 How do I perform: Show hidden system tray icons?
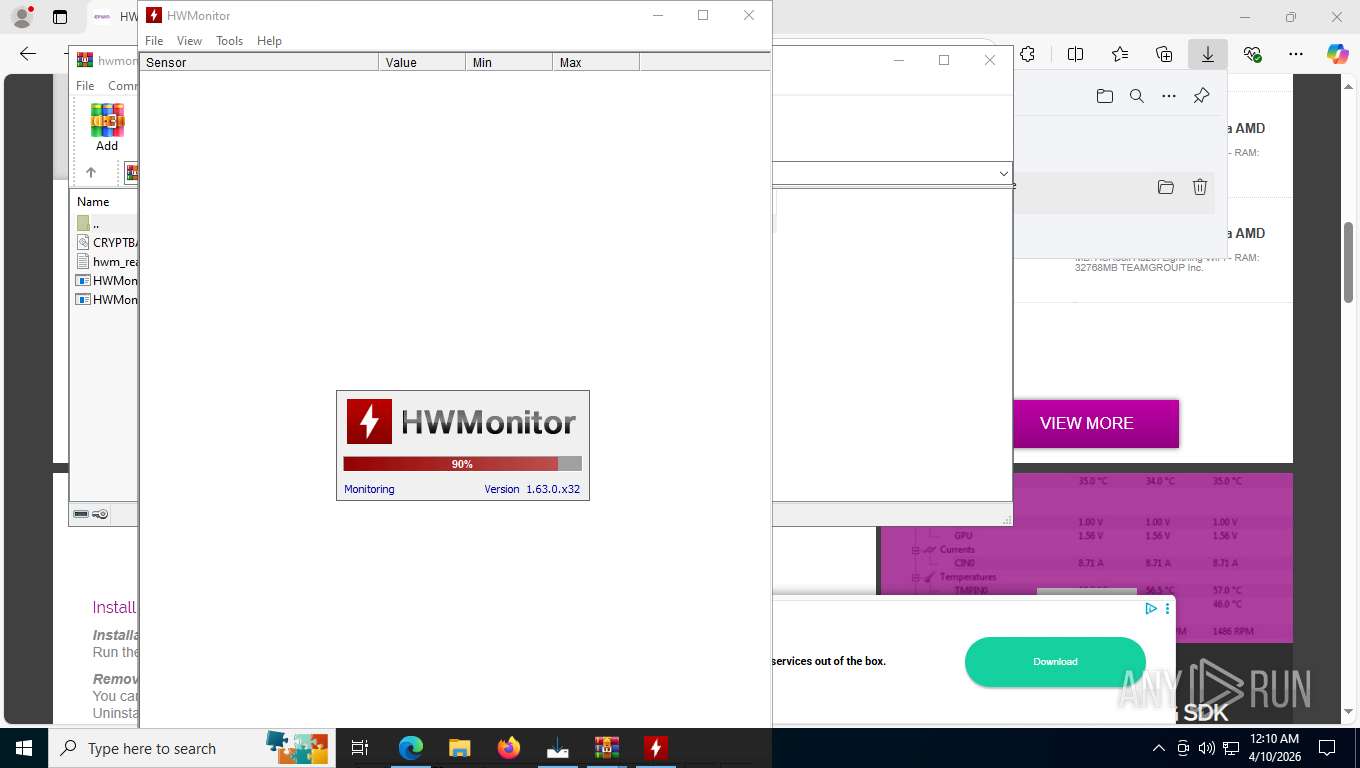[x=1159, y=748]
